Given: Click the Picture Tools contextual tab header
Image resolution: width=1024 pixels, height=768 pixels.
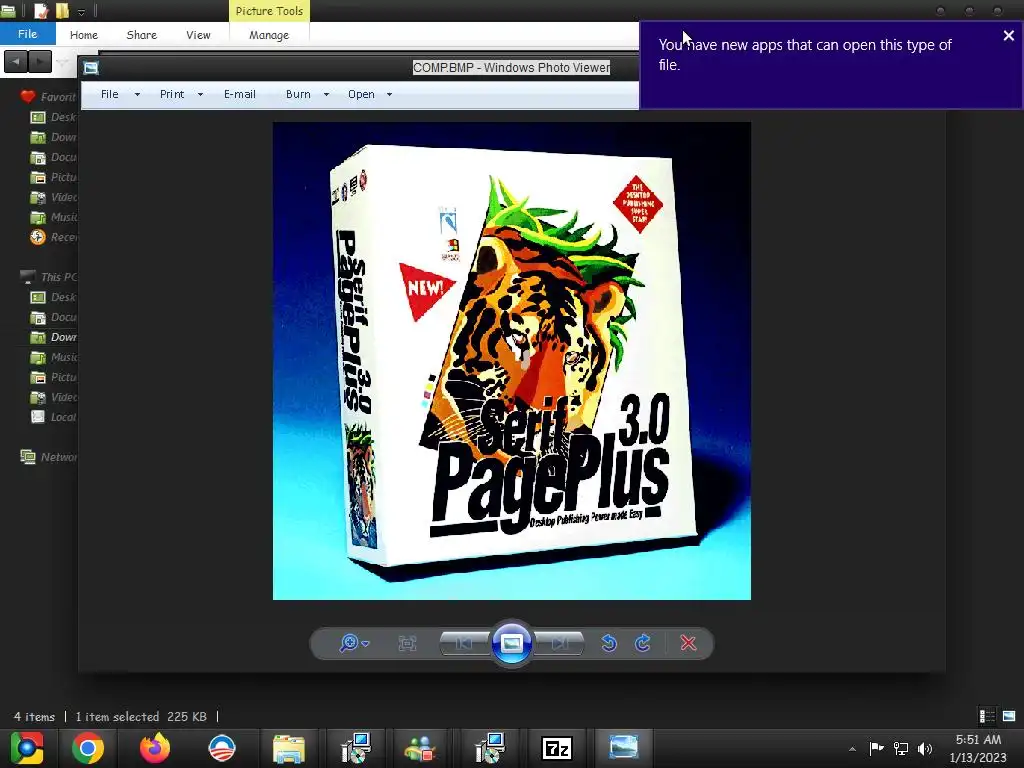Looking at the screenshot, I should click(x=269, y=11).
